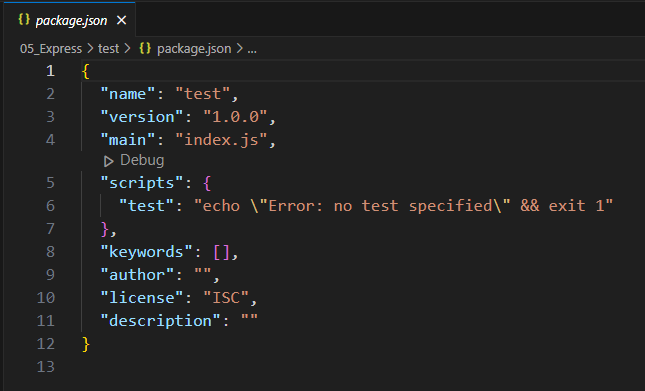Image resolution: width=645 pixels, height=391 pixels.
Task: Click the closing yellow brace on line 12
Action: [86, 344]
